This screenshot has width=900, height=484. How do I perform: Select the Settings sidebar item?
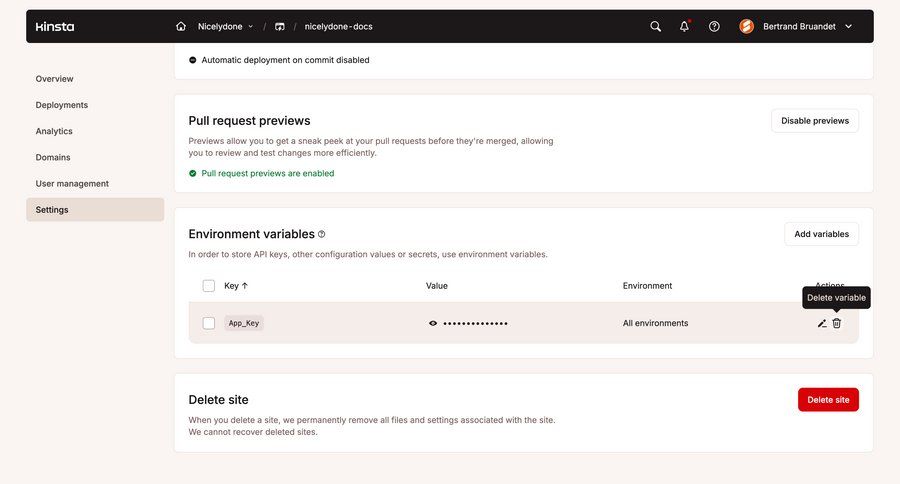click(x=95, y=210)
